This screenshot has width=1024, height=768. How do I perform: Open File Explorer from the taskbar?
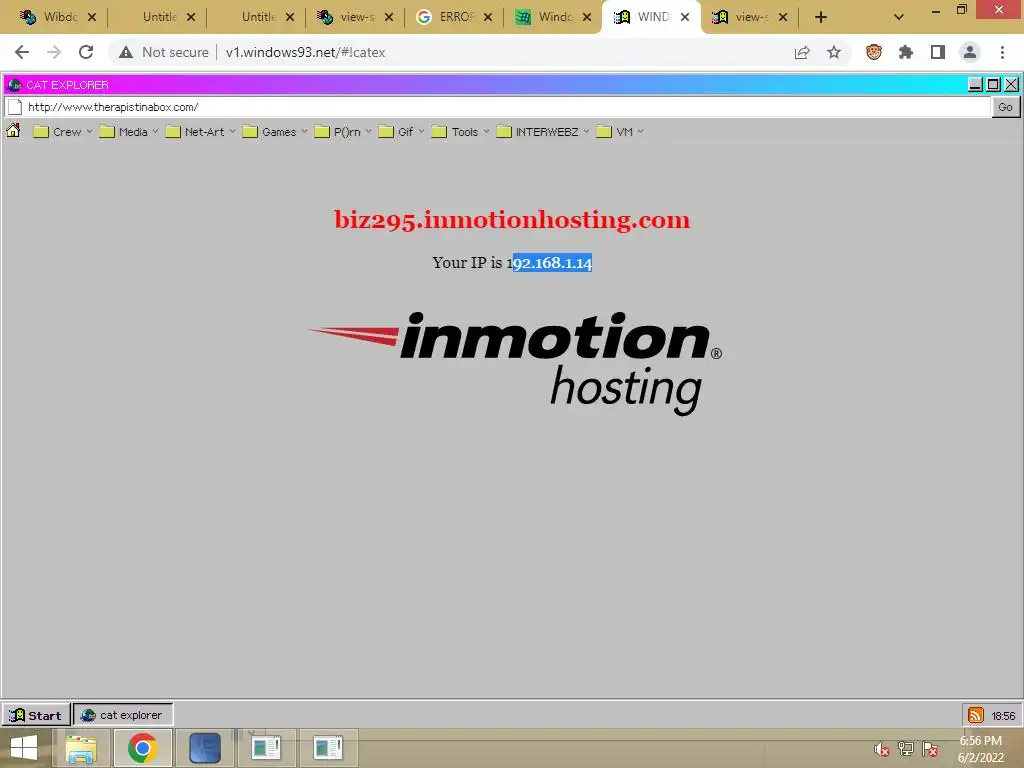tap(81, 748)
